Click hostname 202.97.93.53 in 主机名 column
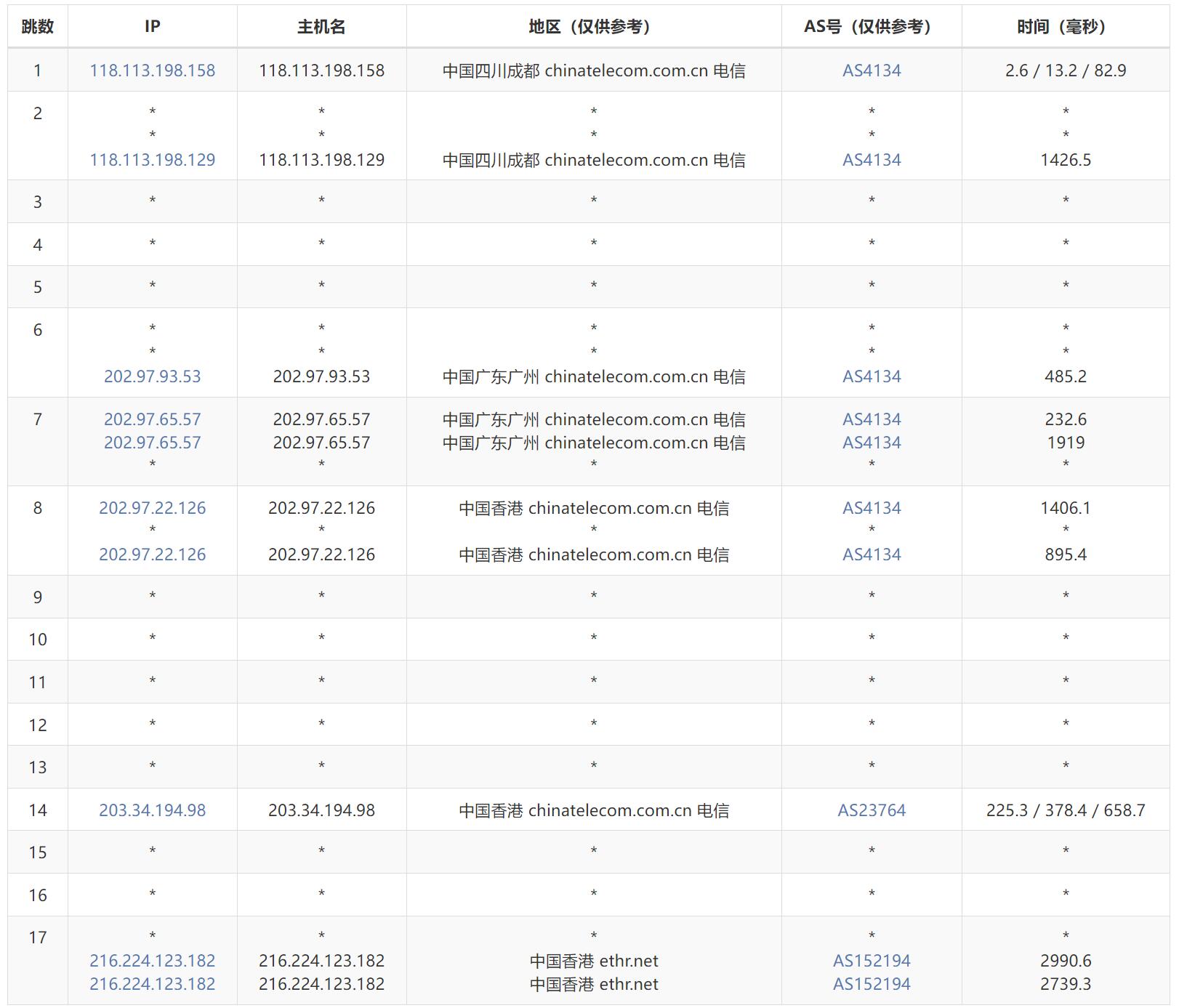 (x=321, y=376)
